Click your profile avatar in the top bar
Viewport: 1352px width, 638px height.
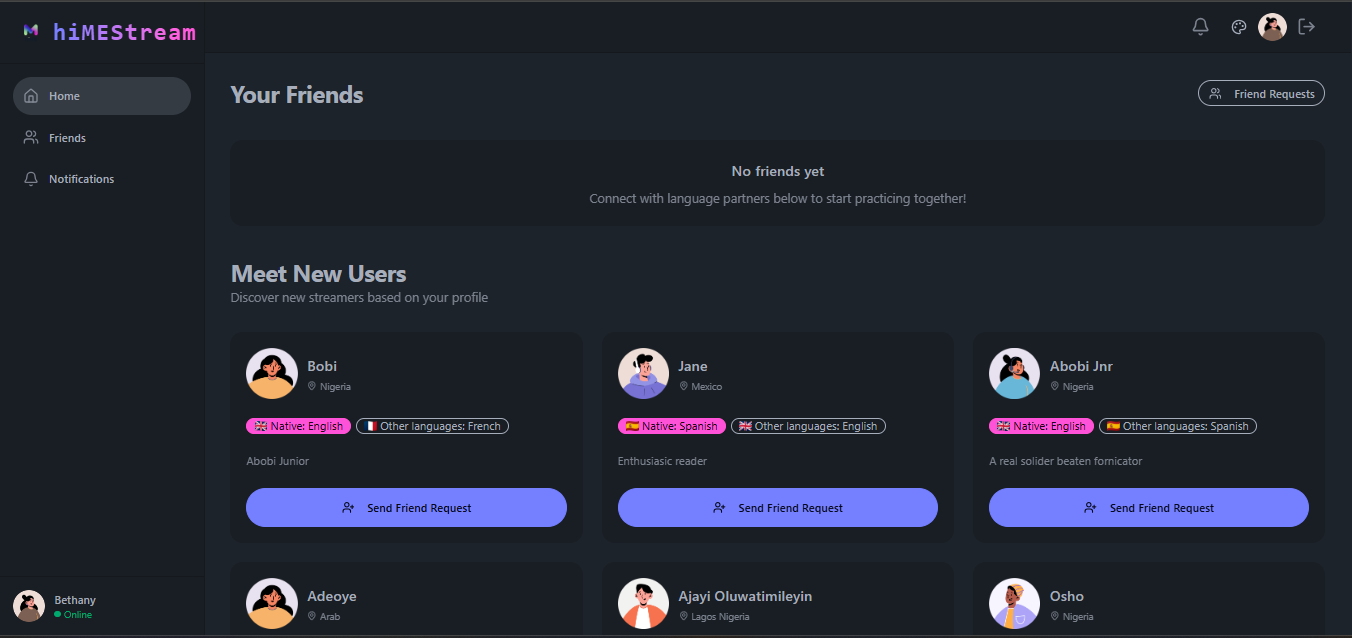pos(1272,27)
